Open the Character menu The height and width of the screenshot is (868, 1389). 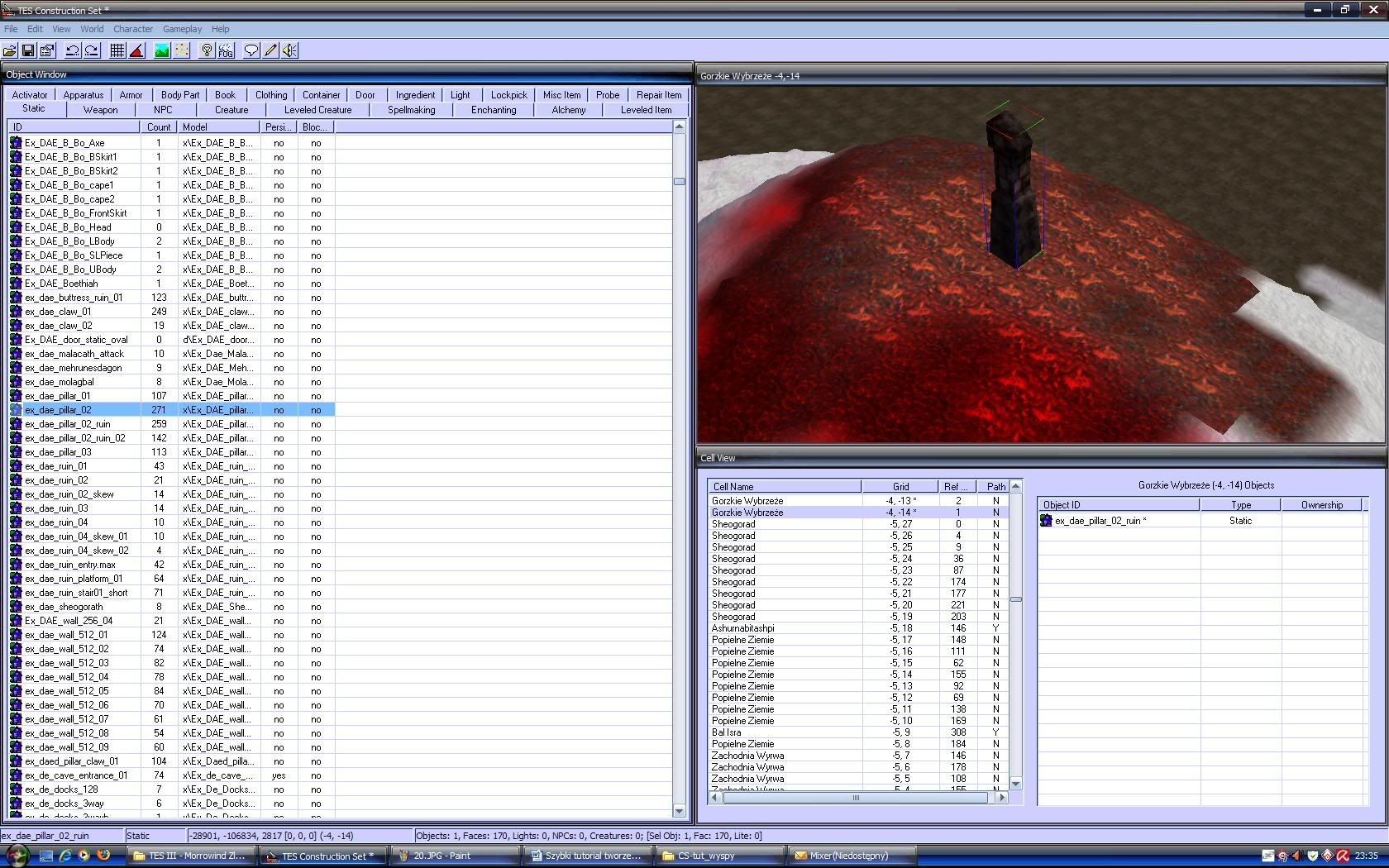[133, 29]
